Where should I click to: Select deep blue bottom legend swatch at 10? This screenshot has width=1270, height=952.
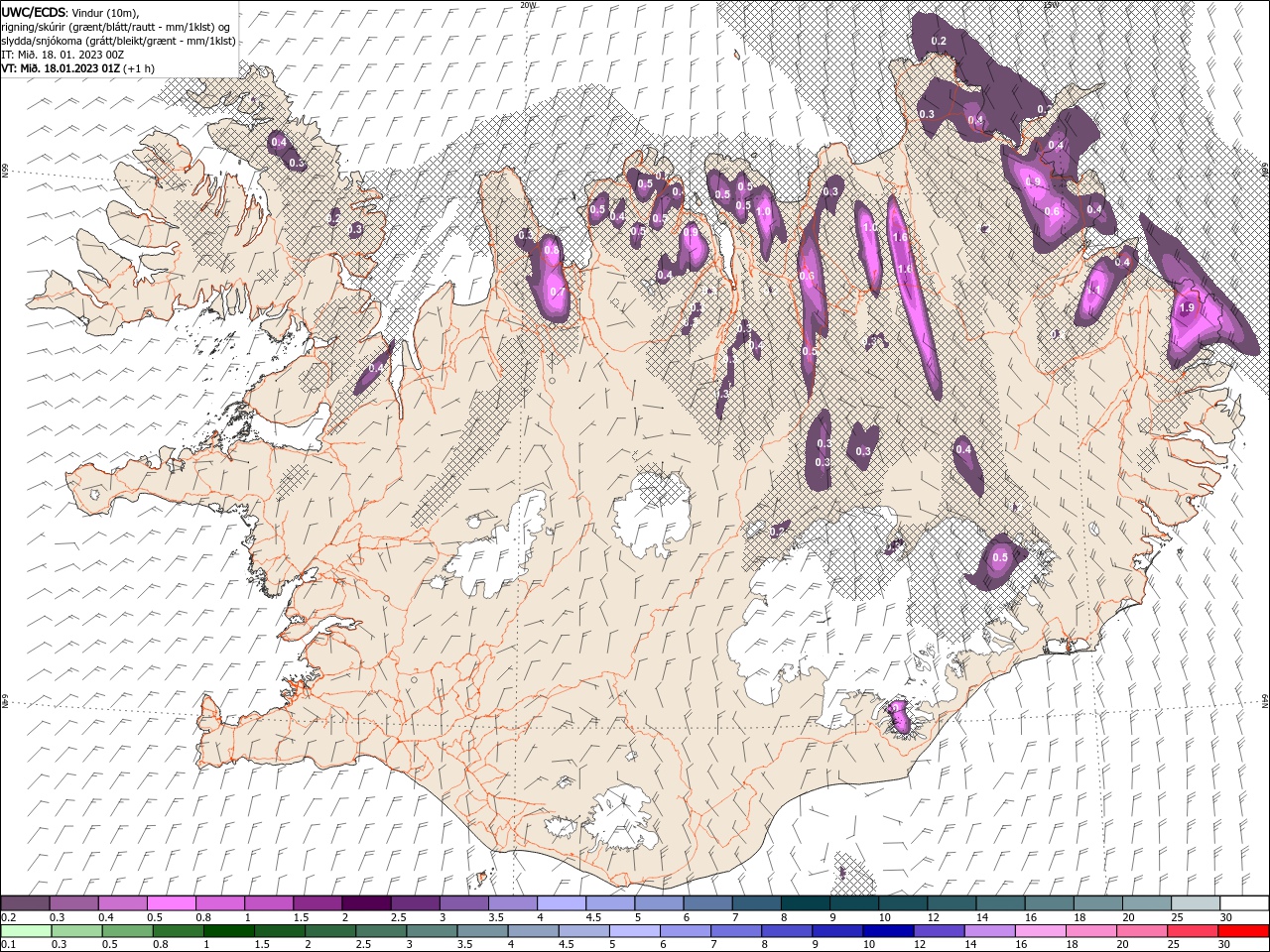pyautogui.click(x=888, y=931)
